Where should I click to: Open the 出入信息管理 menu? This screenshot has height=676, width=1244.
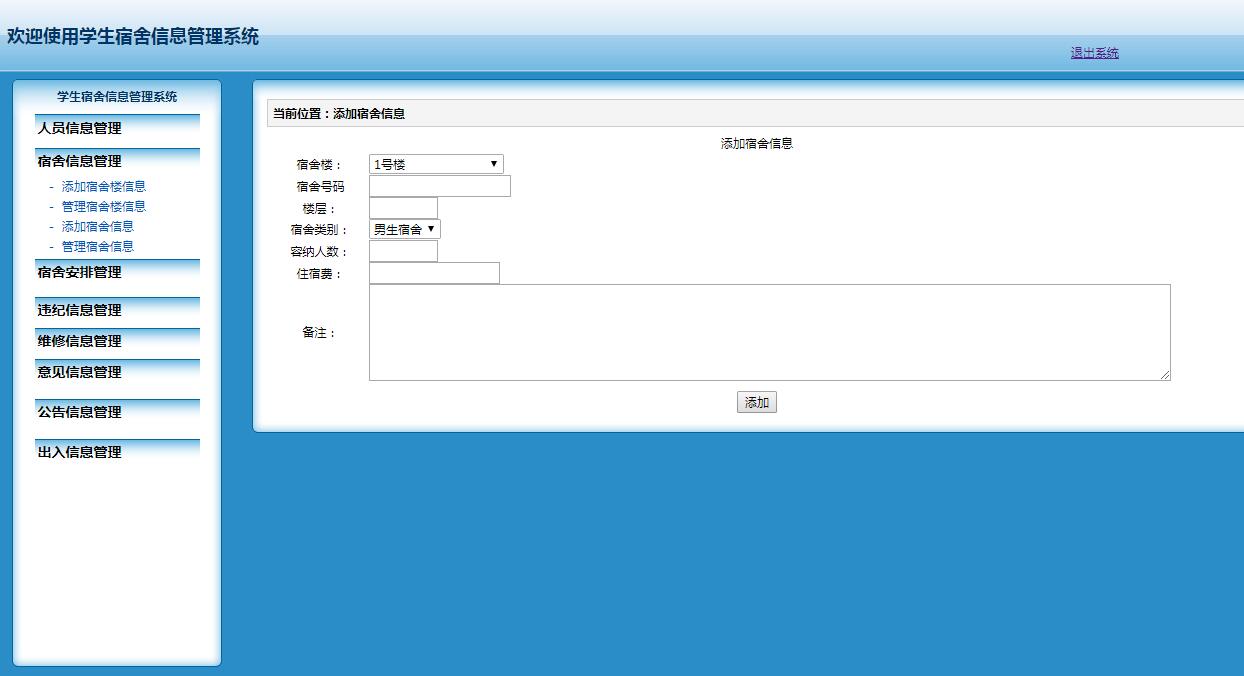78,451
